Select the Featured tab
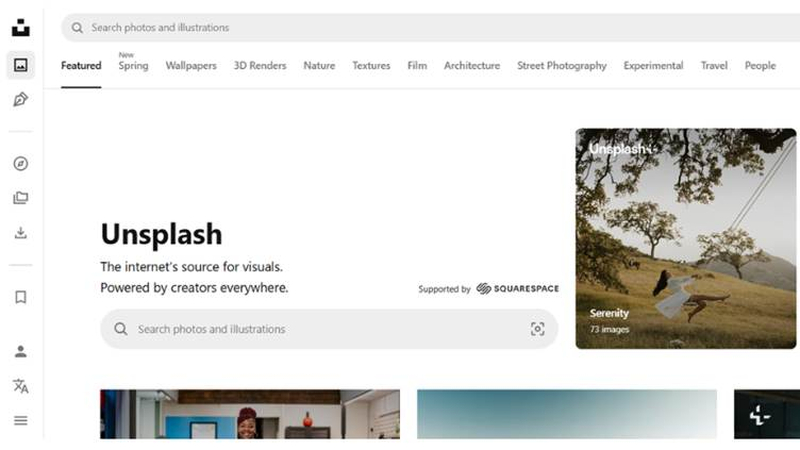The image size is (800, 450). click(81, 65)
